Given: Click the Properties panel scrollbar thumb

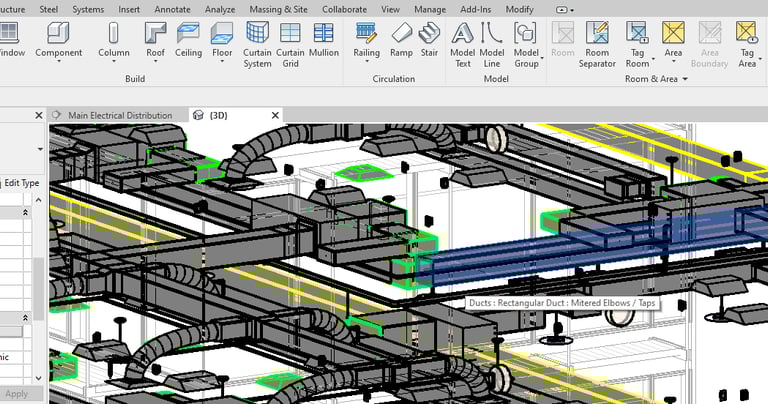Looking at the screenshot, I should (x=39, y=289).
